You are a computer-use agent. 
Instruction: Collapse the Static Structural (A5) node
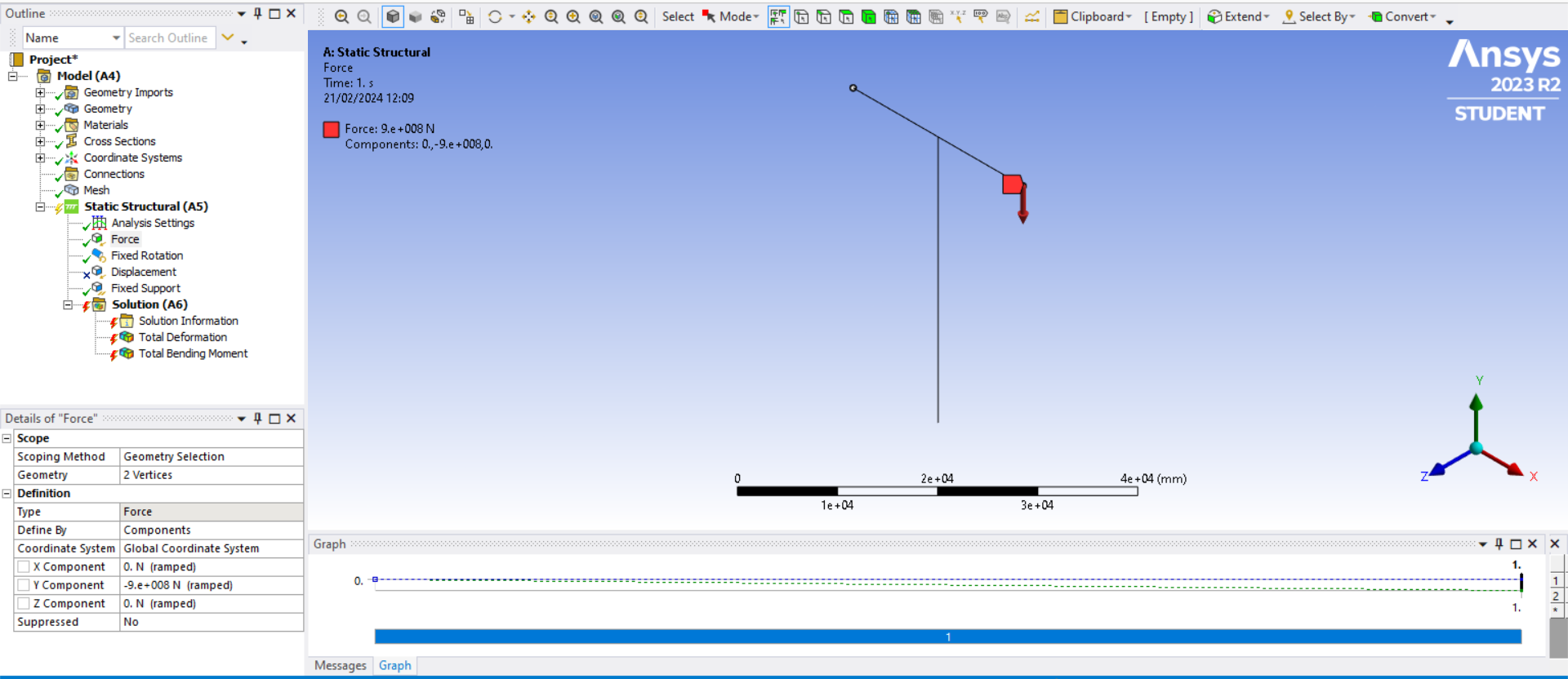pyautogui.click(x=40, y=206)
